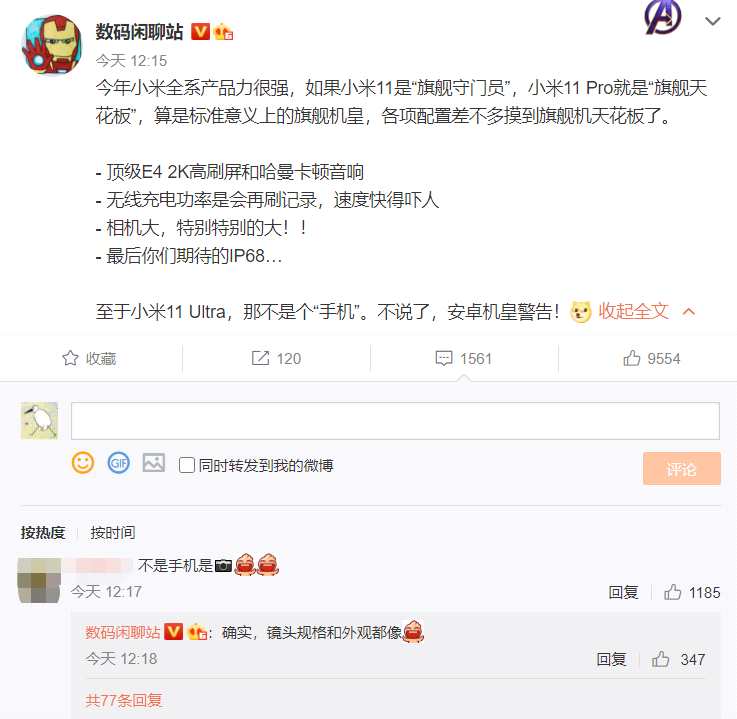737x719 pixels.
Task: Like the comment with 1185 thumbs-up
Action: pyautogui.click(x=672, y=592)
